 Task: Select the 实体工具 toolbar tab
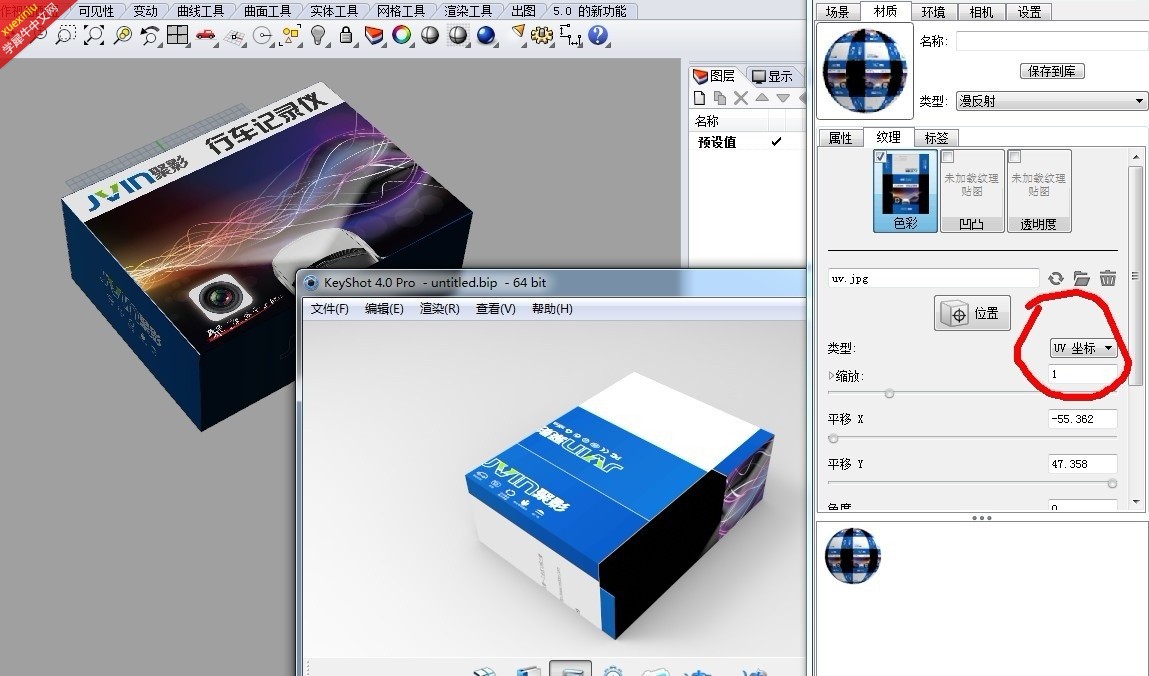(334, 11)
